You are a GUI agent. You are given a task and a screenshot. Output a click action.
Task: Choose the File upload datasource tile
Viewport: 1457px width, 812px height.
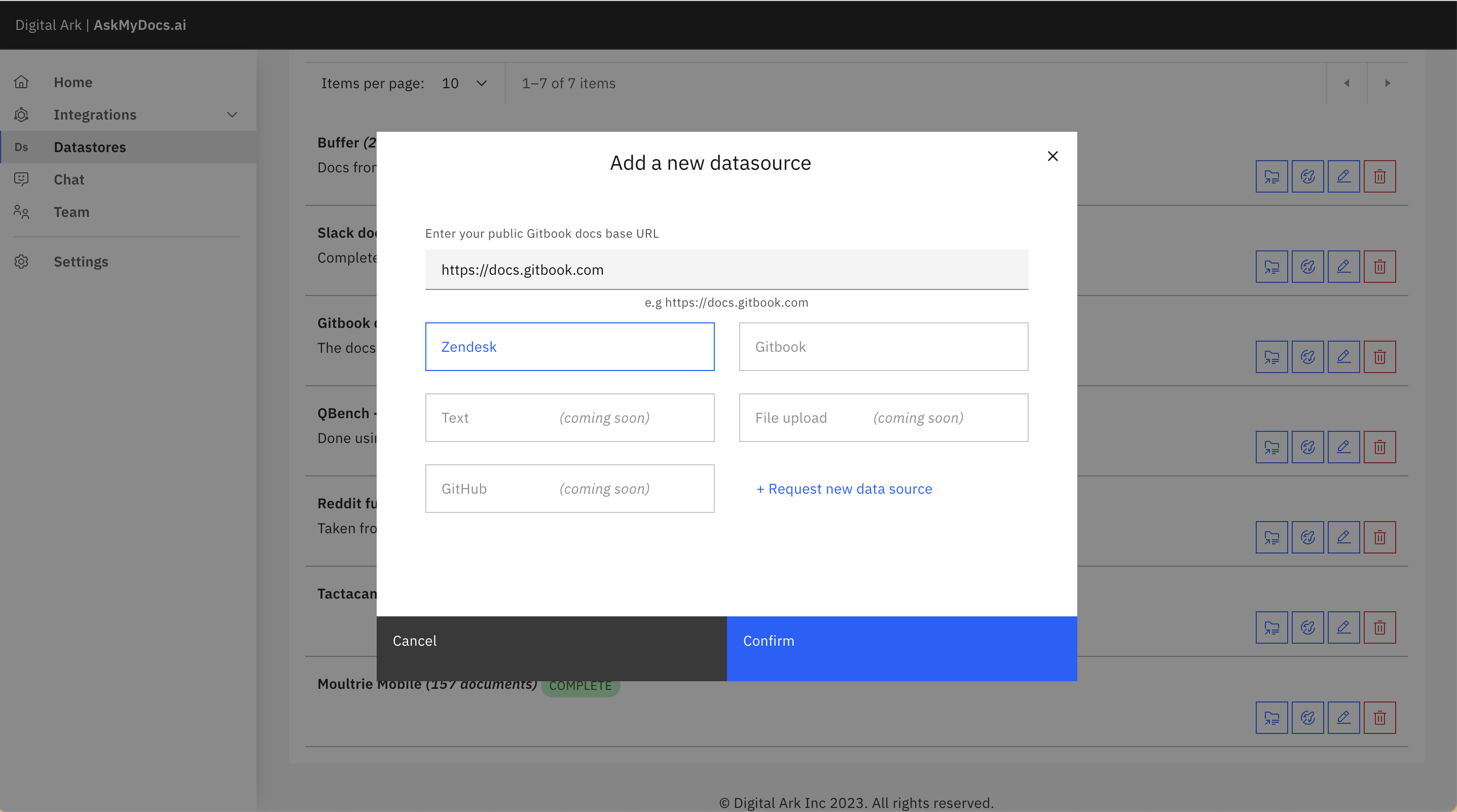coord(884,418)
